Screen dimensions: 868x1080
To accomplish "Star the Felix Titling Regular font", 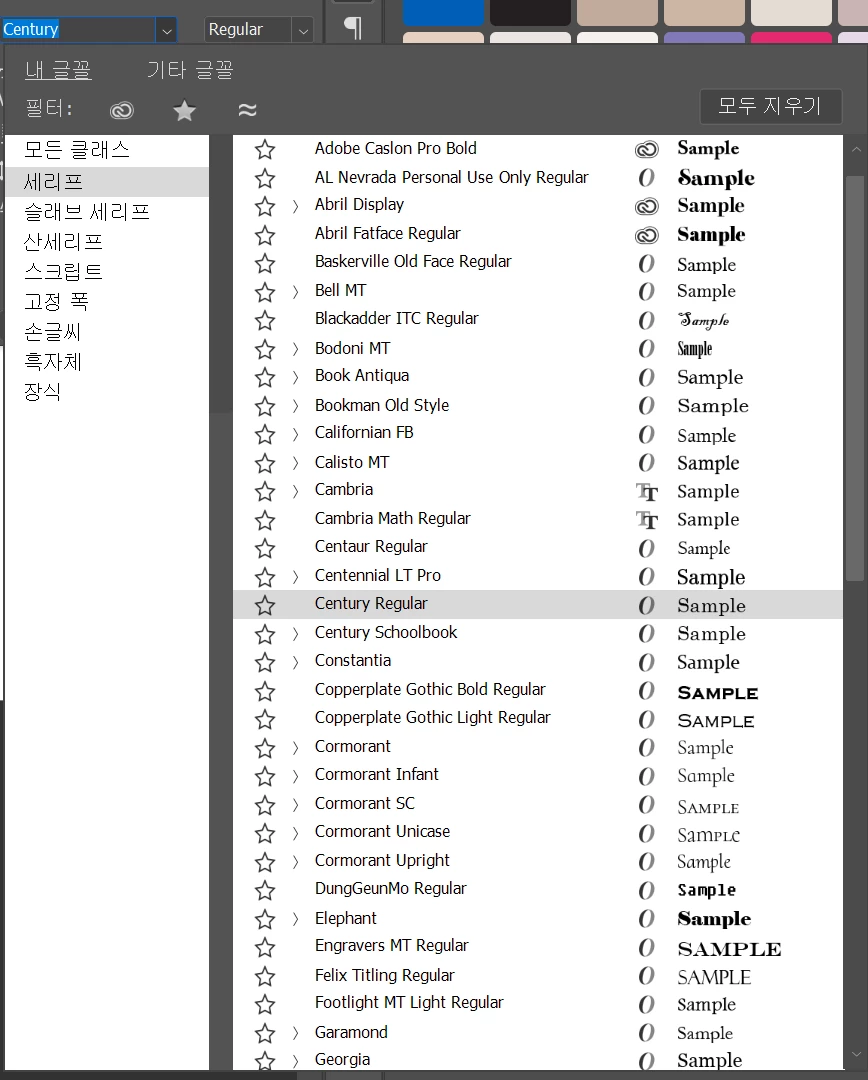I will click(265, 976).
